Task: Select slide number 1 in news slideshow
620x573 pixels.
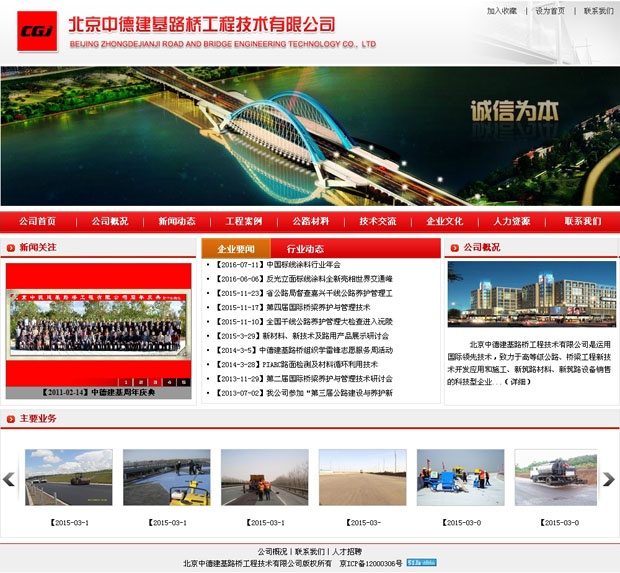Action: coord(127,382)
